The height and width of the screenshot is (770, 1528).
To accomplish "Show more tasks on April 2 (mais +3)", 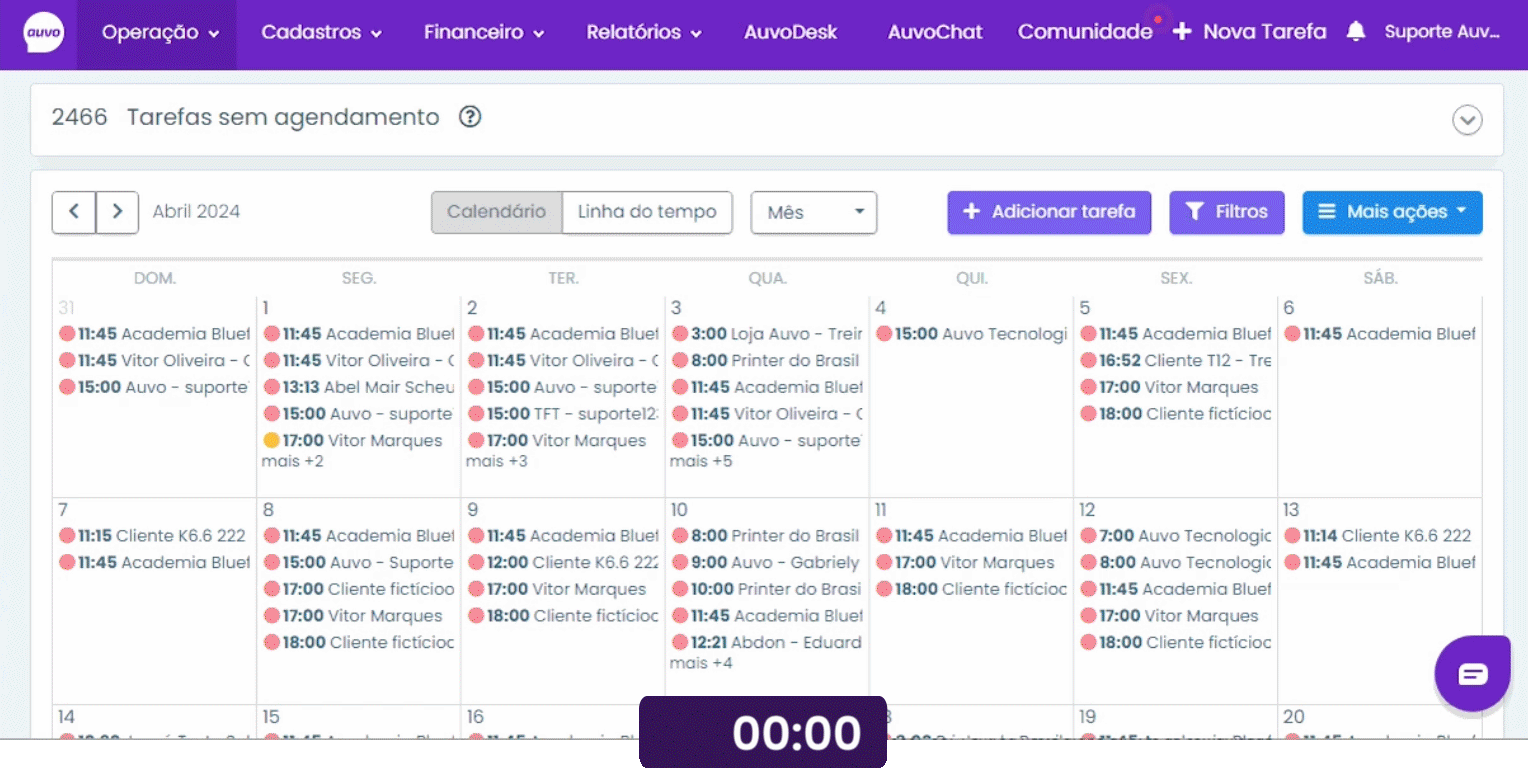I will pyautogui.click(x=497, y=461).
